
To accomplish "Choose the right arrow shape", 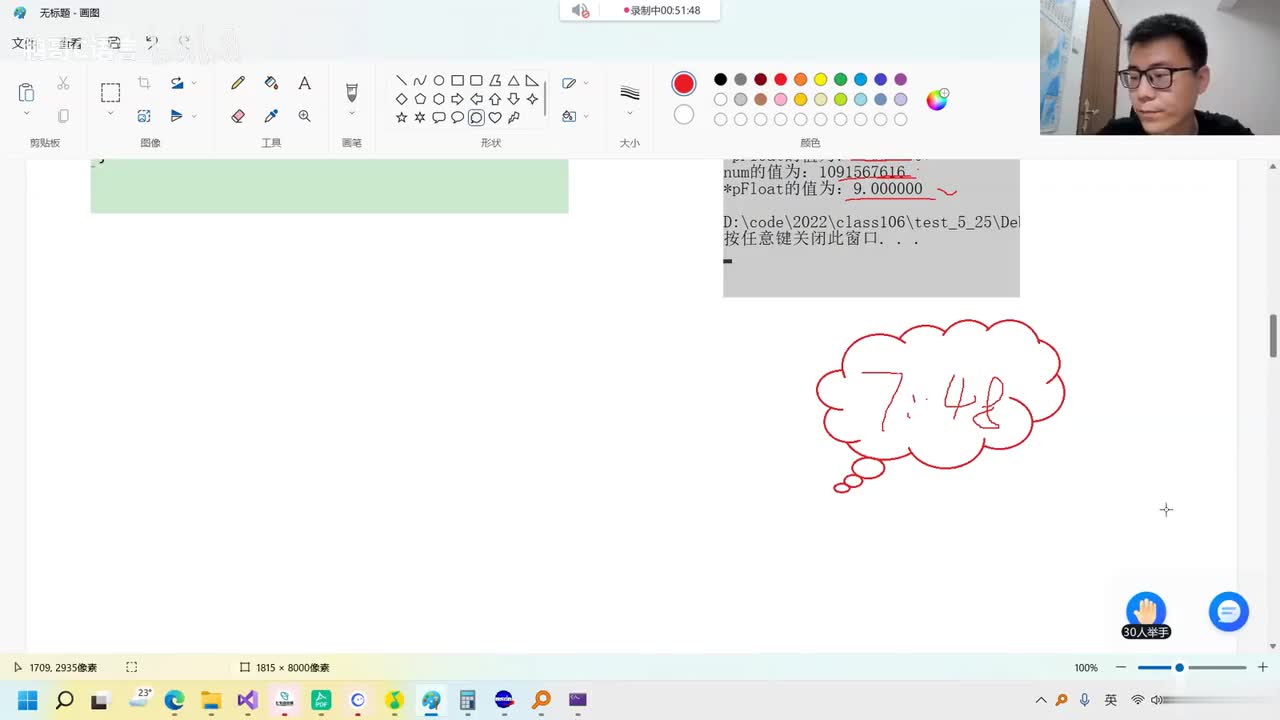I will click(x=457, y=99).
